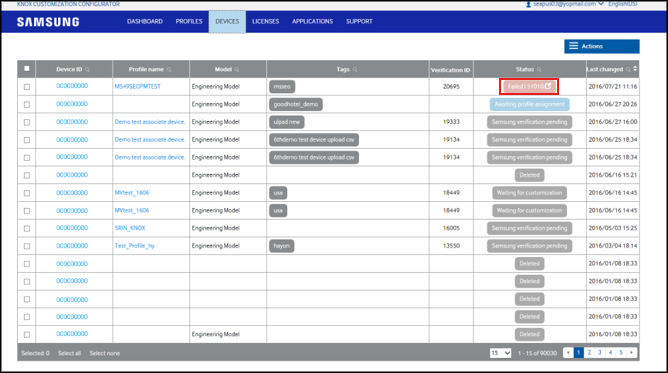Click verification ID 16005
Viewport: 668px width, 373px height.
pyautogui.click(x=451, y=228)
